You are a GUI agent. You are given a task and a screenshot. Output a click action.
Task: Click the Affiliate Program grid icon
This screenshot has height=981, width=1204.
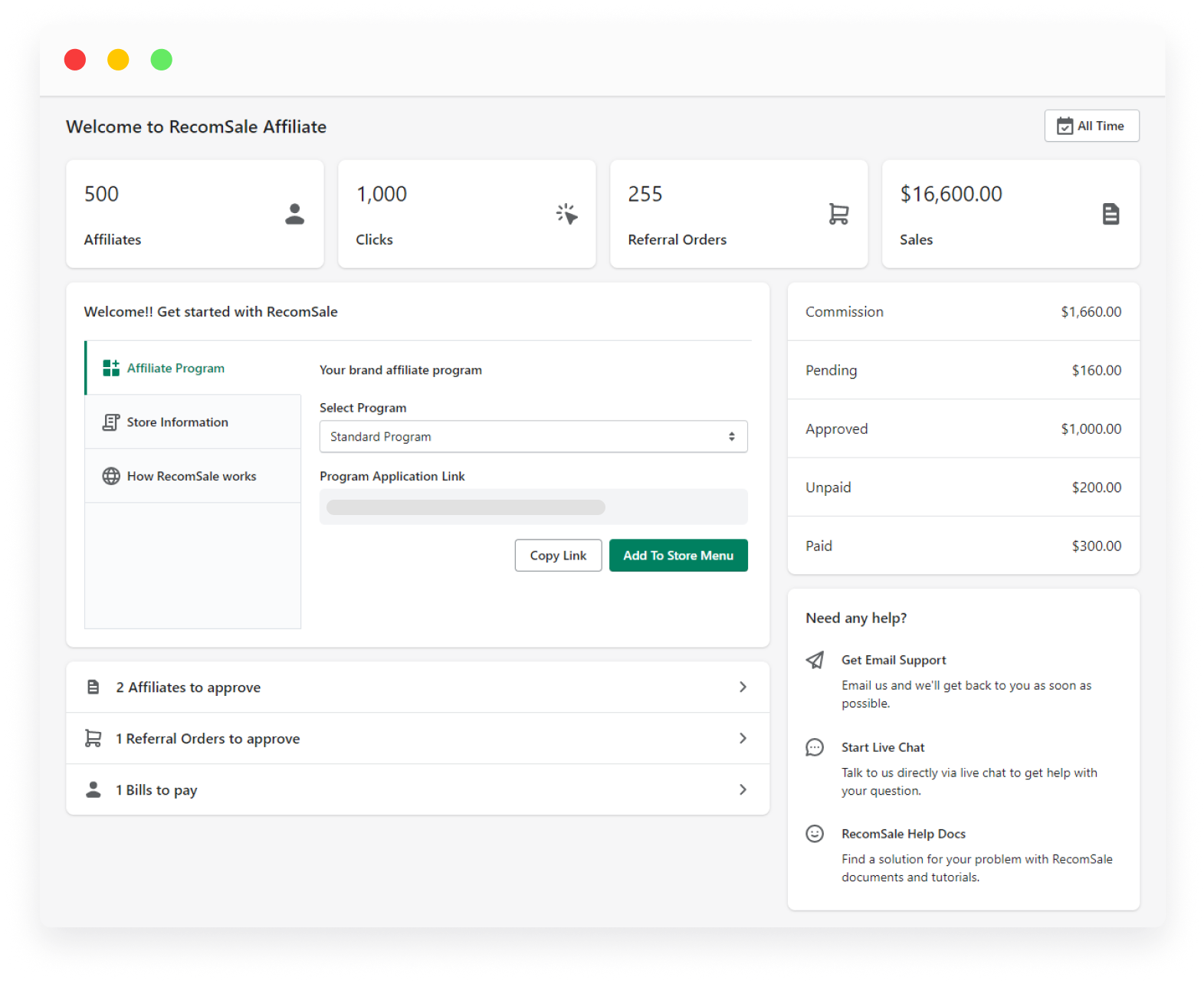coord(111,368)
